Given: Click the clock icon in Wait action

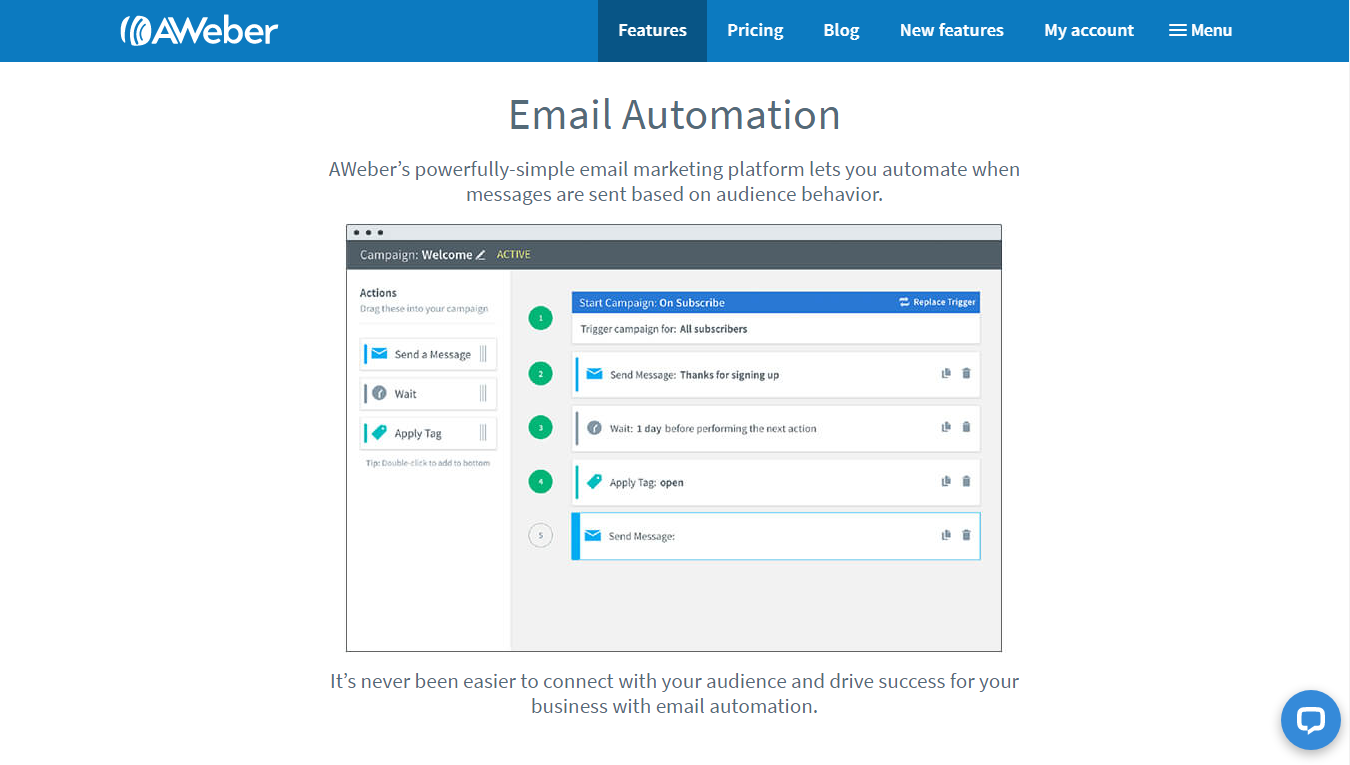Looking at the screenshot, I should pos(379,393).
